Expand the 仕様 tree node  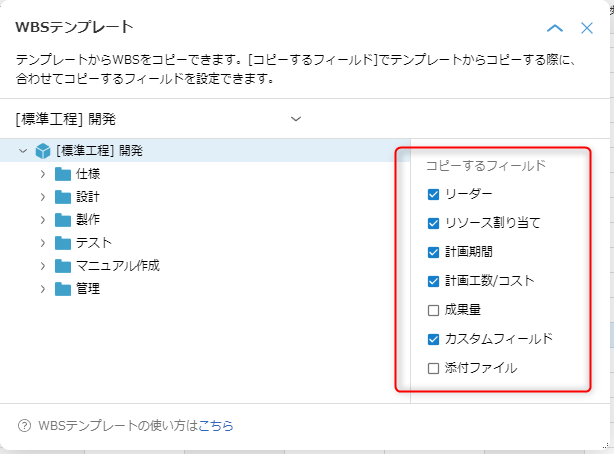[43, 174]
